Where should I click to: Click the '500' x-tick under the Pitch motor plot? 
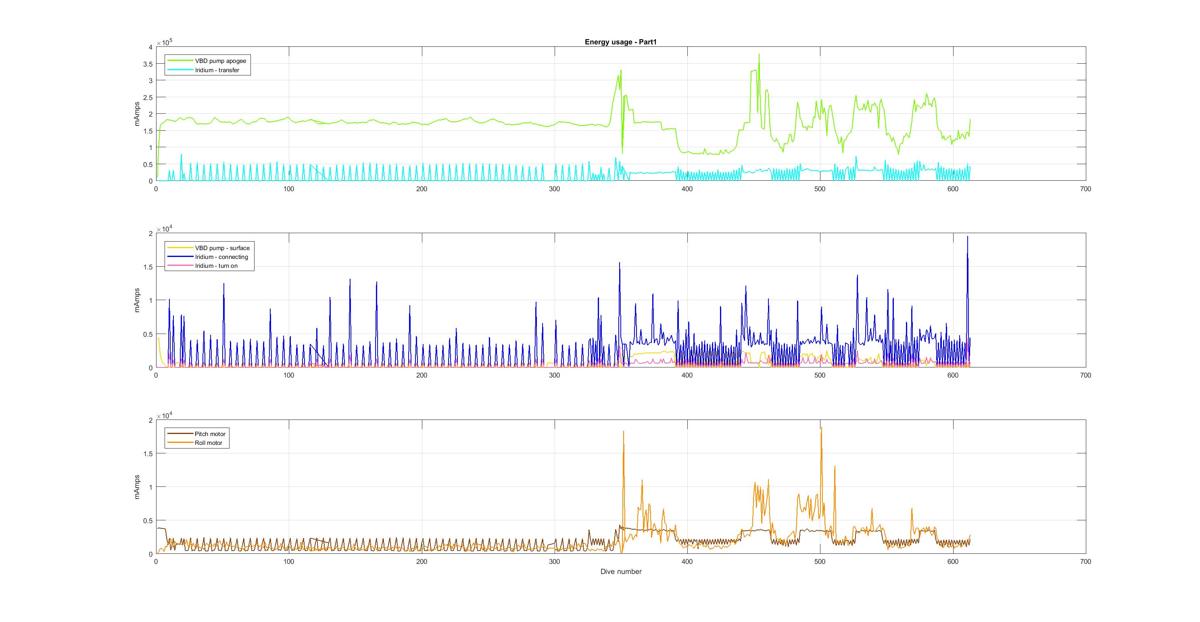(x=819, y=562)
